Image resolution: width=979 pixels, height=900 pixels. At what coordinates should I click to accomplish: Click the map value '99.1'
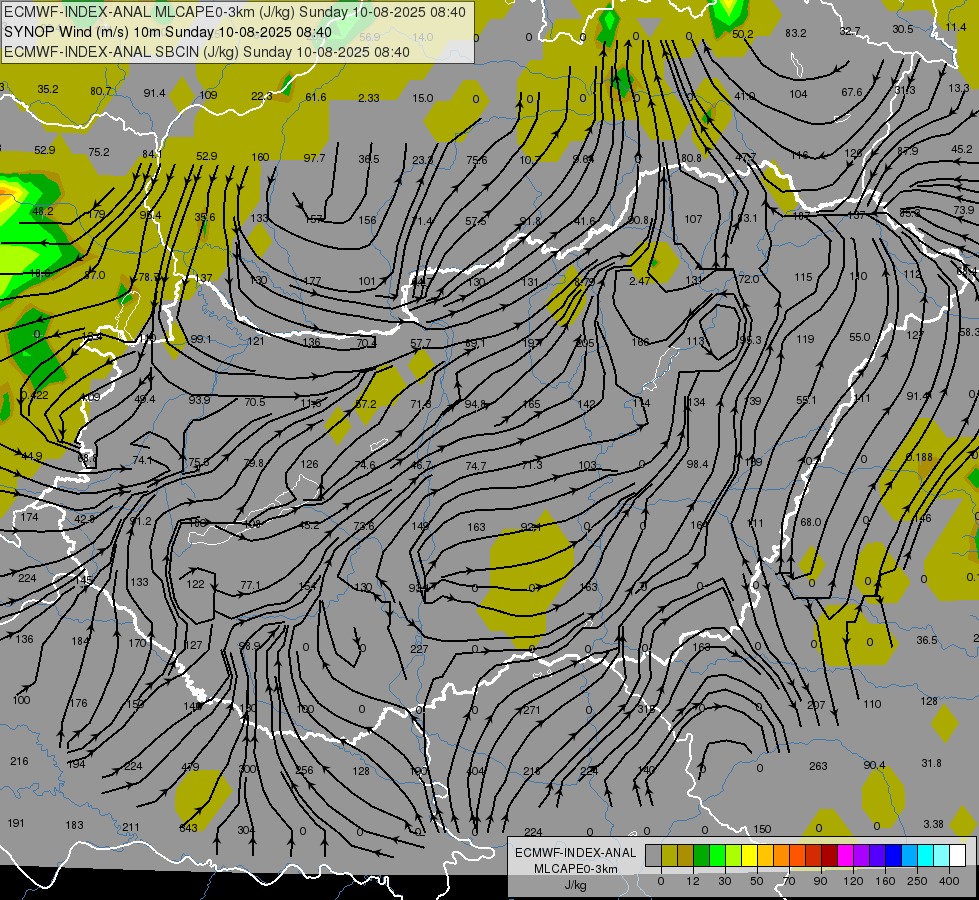(200, 339)
